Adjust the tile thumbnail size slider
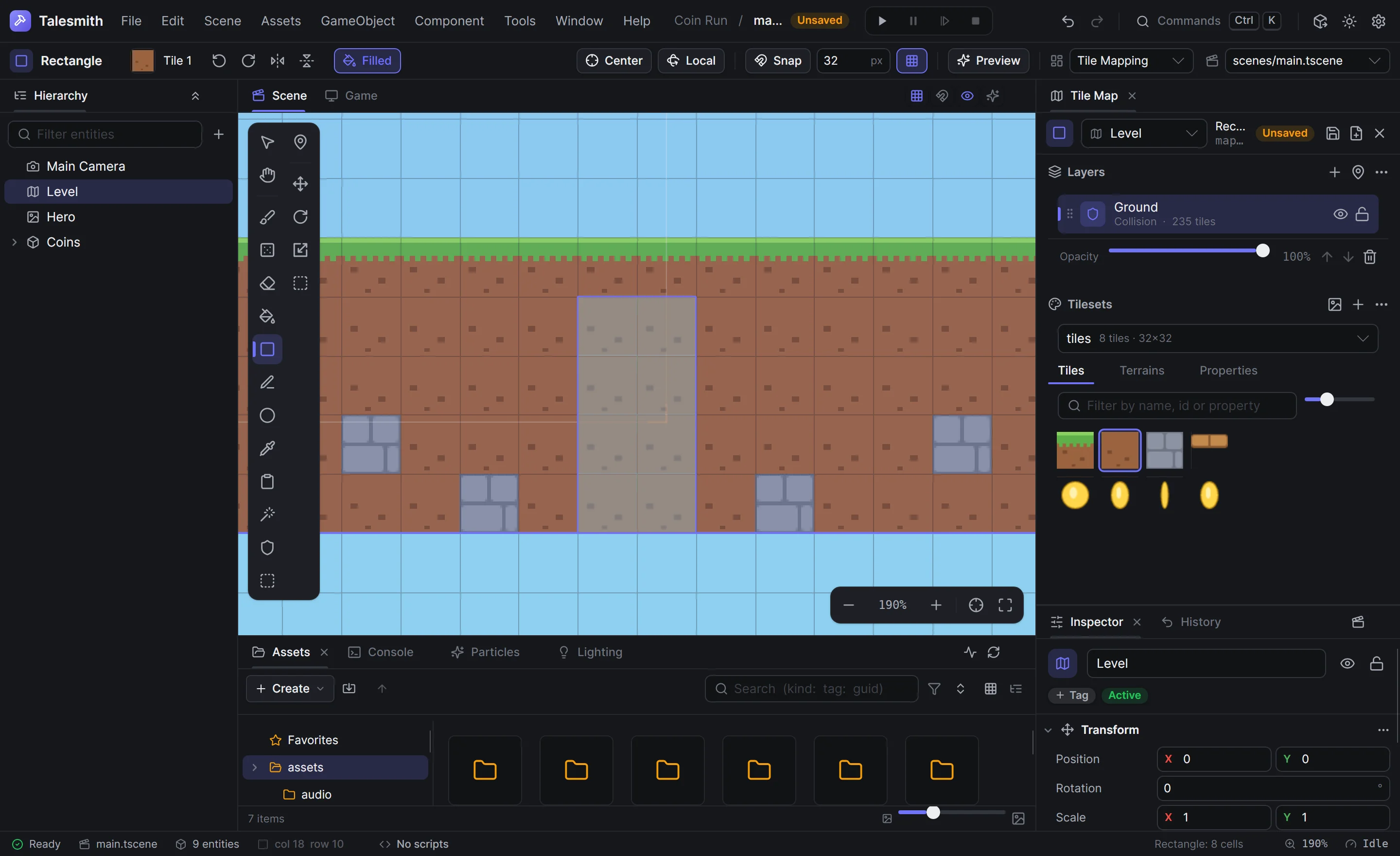Image resolution: width=1400 pixels, height=856 pixels. point(1339,400)
